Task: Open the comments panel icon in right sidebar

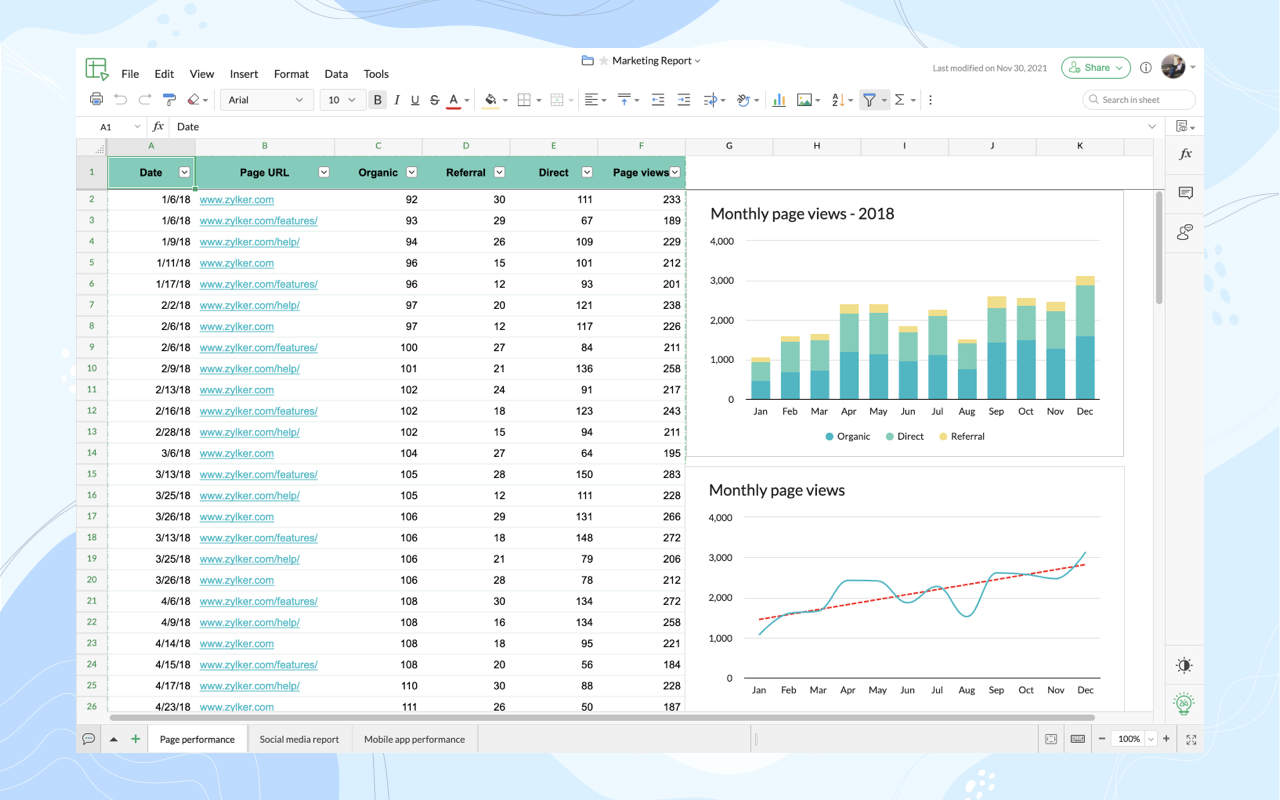Action: (x=1185, y=193)
